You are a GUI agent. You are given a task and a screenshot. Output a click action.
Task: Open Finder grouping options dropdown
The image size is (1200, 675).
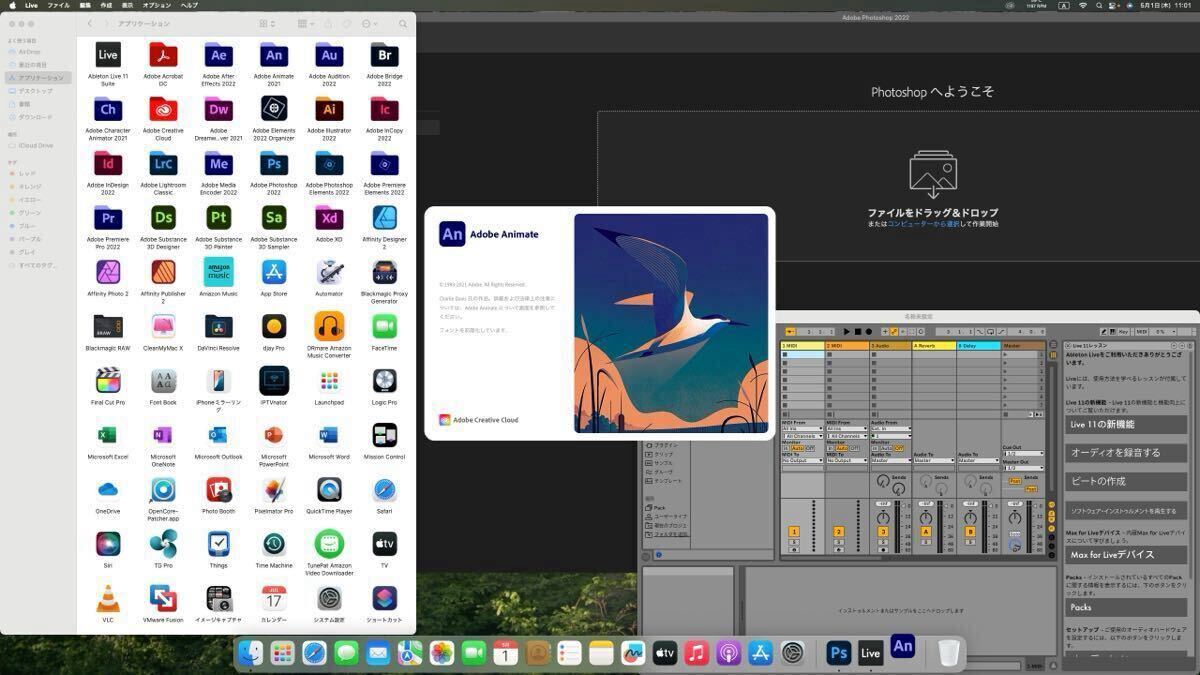[305, 23]
